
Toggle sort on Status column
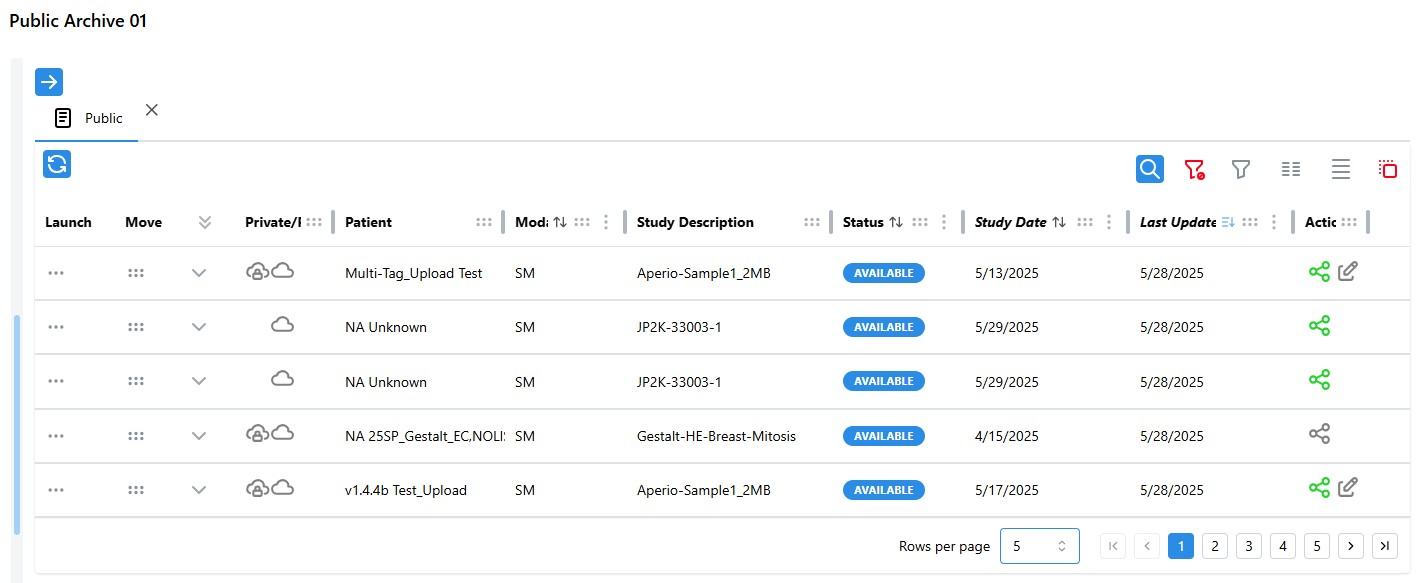pos(896,222)
